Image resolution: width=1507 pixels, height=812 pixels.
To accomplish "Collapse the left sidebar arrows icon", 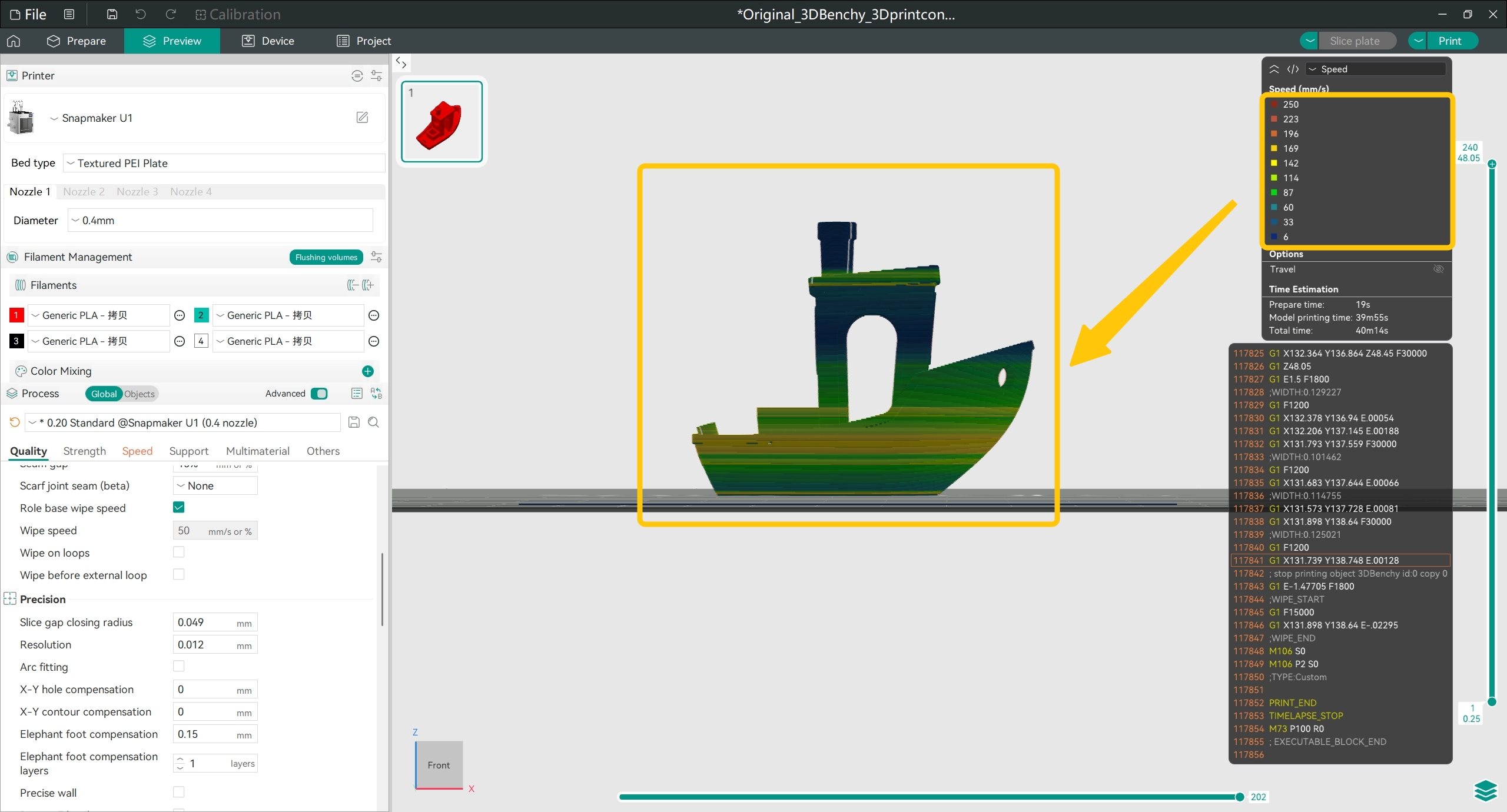I will [x=401, y=62].
